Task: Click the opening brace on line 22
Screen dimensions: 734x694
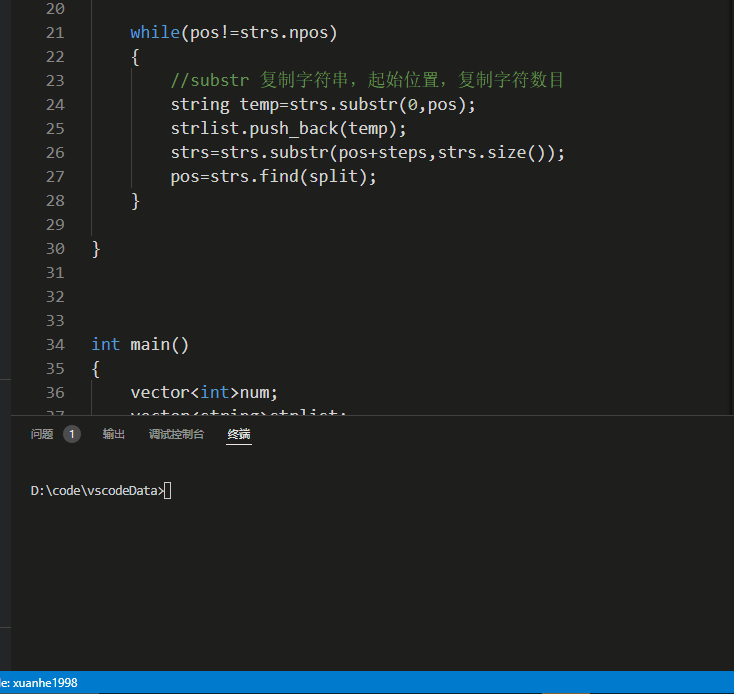Action: coord(135,58)
